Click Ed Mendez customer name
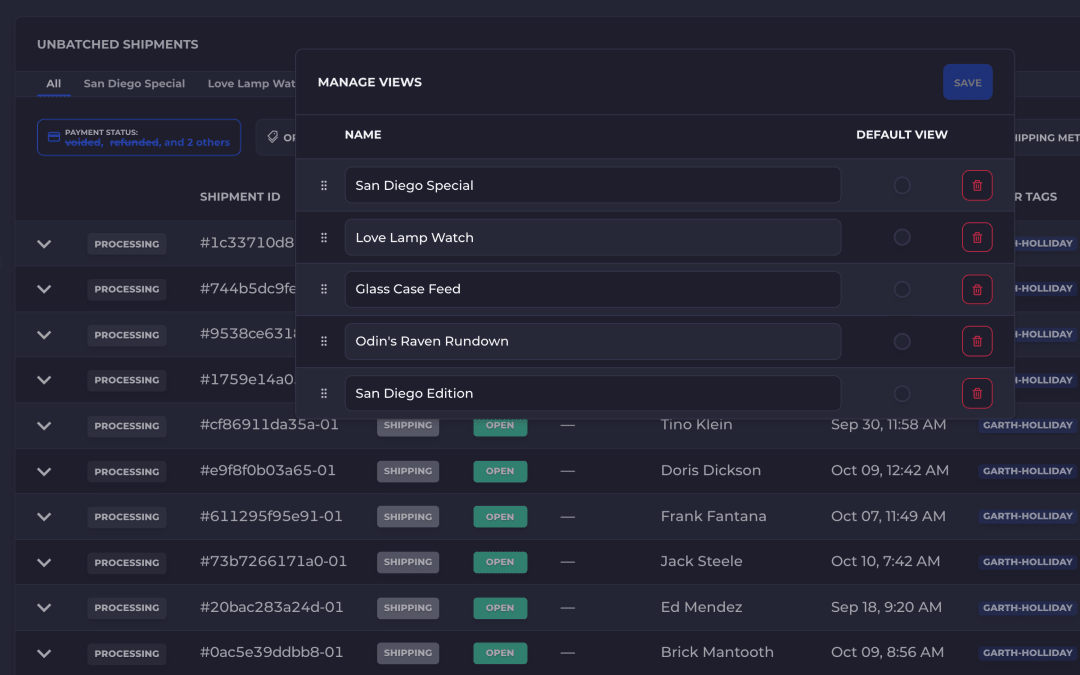Image resolution: width=1080 pixels, height=675 pixels. click(x=701, y=607)
